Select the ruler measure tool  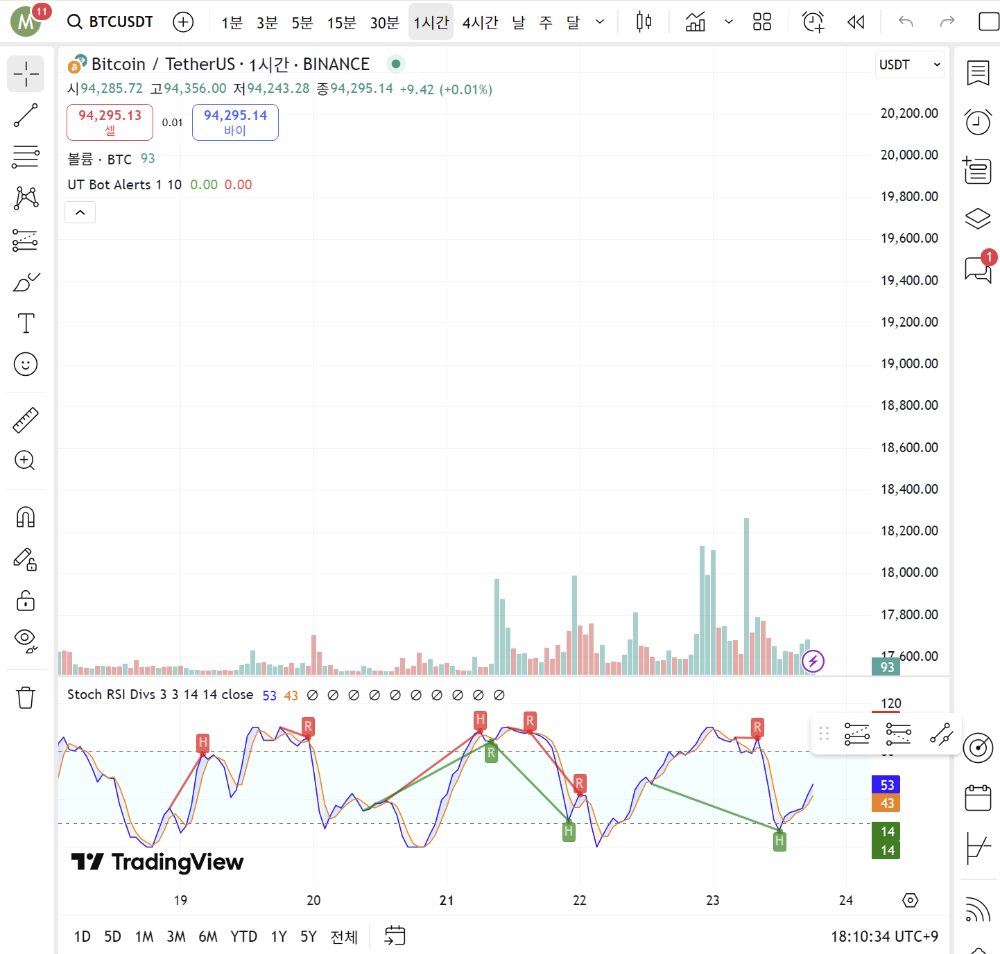[x=26, y=420]
